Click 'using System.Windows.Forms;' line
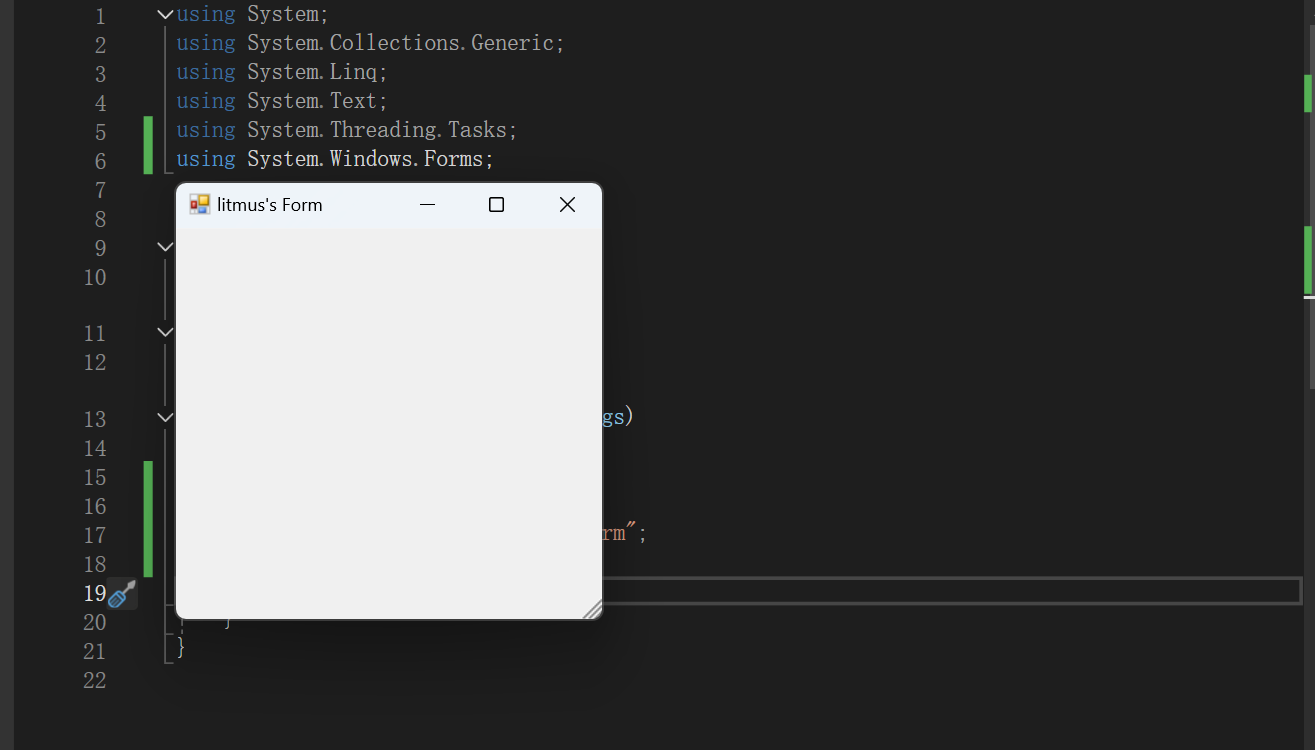The width and height of the screenshot is (1315, 750). point(335,160)
